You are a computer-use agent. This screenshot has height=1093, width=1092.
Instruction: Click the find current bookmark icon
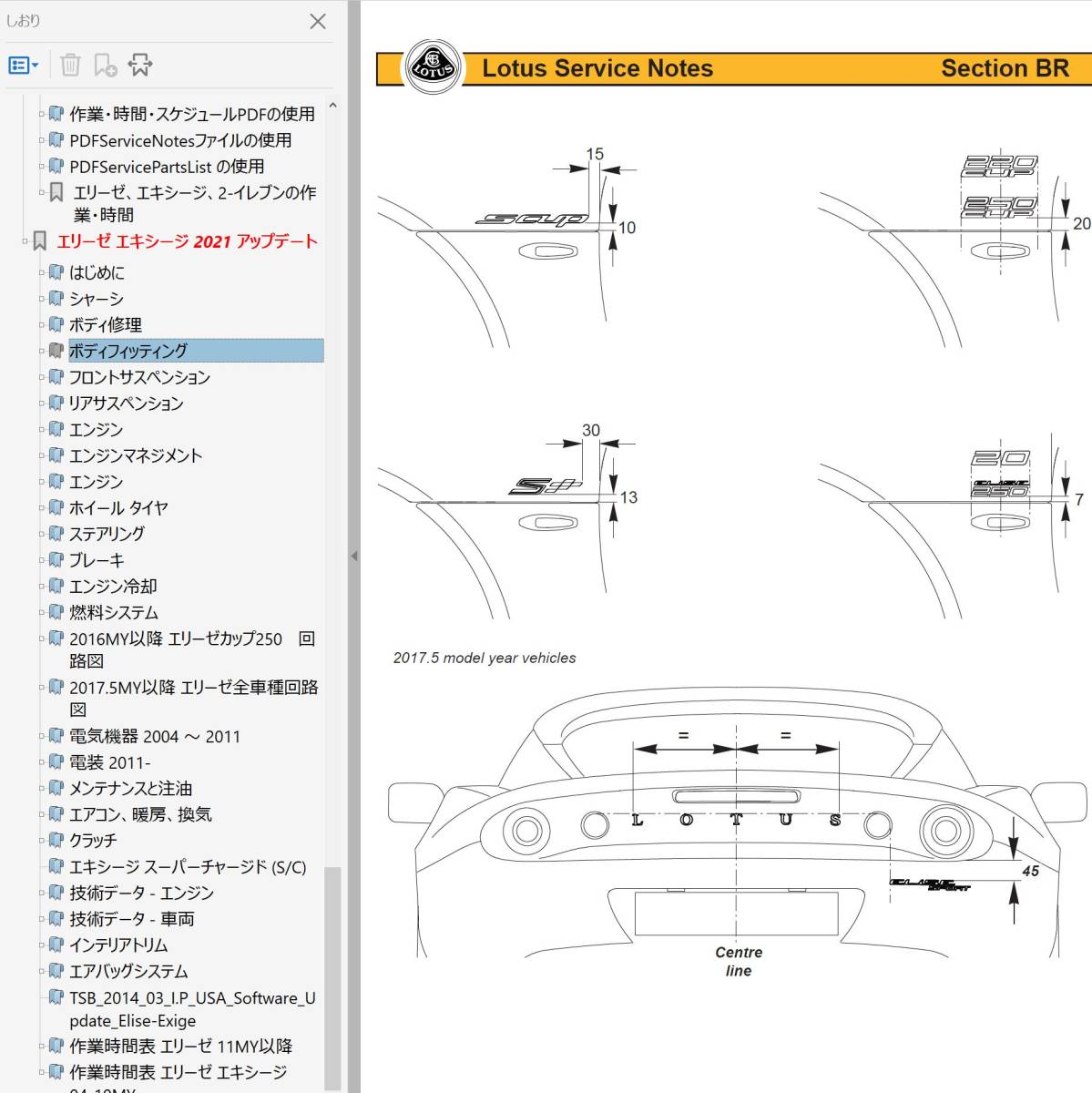pos(140,65)
